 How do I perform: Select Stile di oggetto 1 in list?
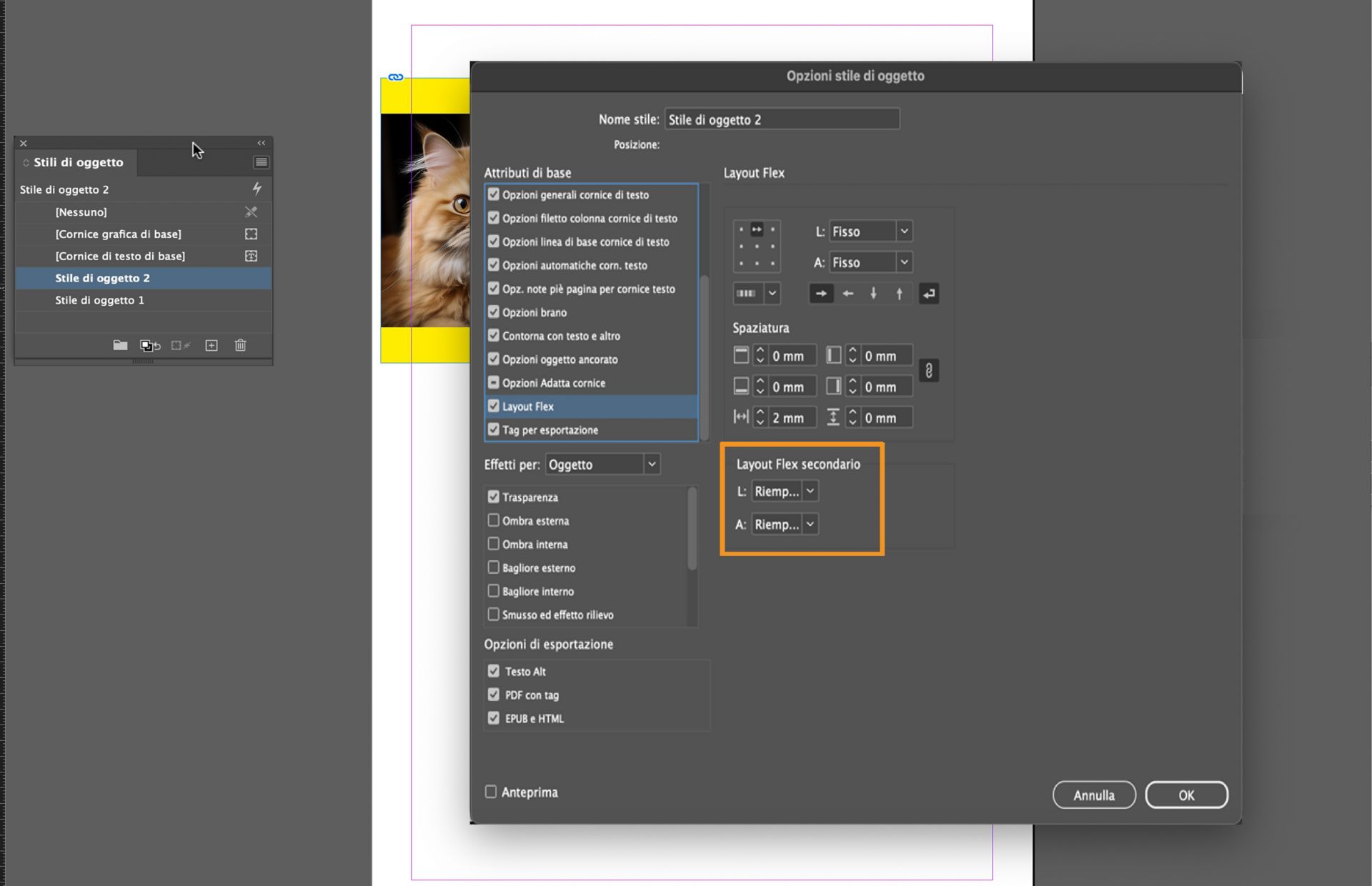(x=100, y=300)
